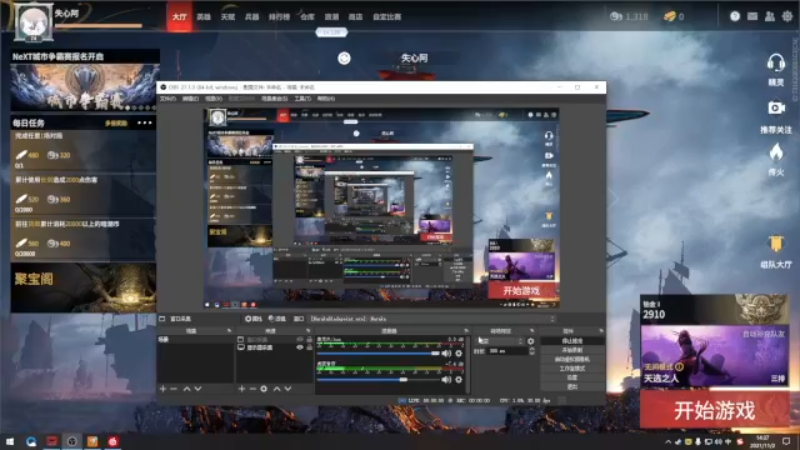Screen dimensions: 800x450
Task: Mute the 桌面音频 channel speaker
Action: point(446,380)
